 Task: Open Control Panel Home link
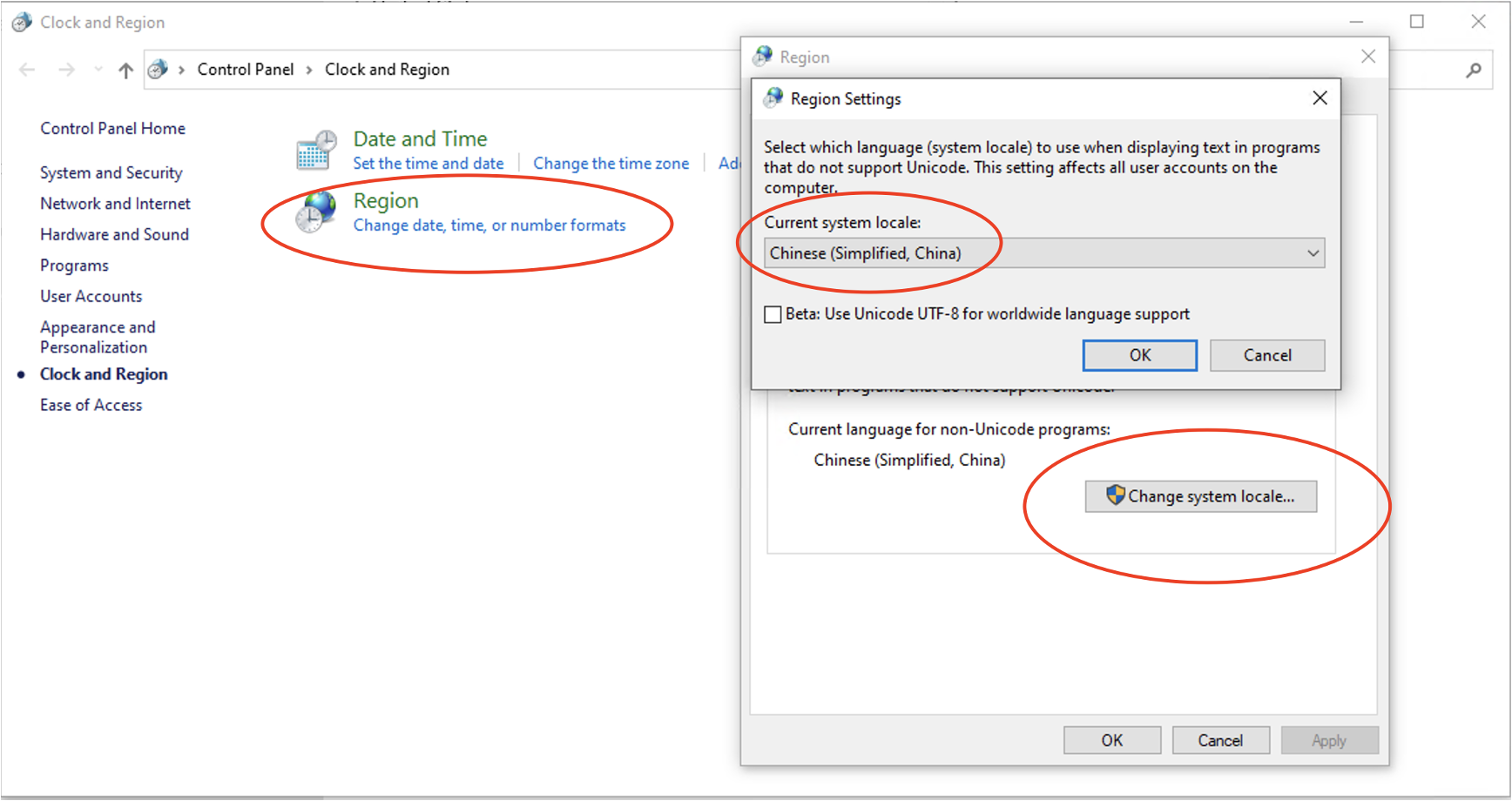click(x=112, y=129)
